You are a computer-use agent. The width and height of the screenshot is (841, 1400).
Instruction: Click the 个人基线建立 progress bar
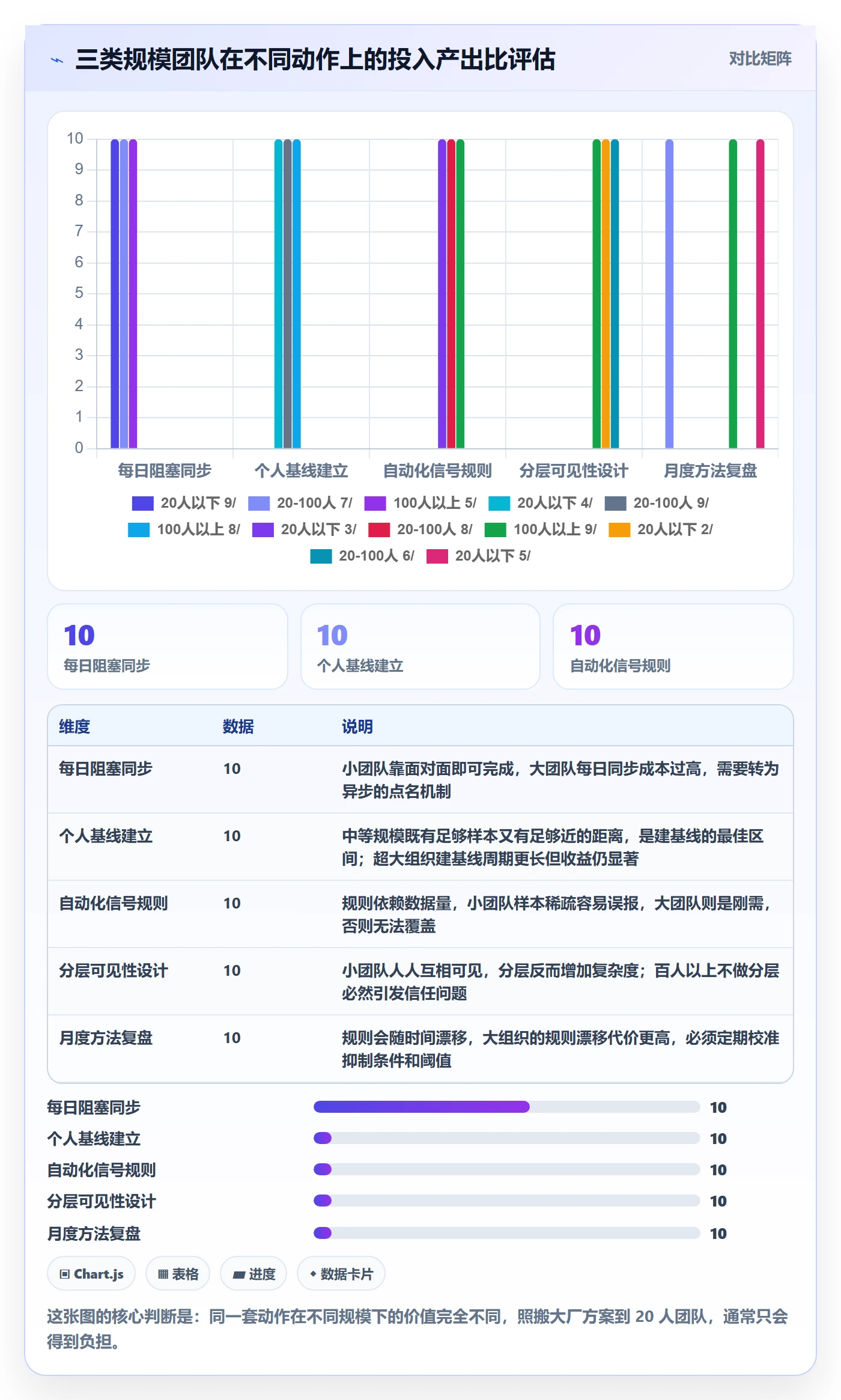(x=506, y=1138)
